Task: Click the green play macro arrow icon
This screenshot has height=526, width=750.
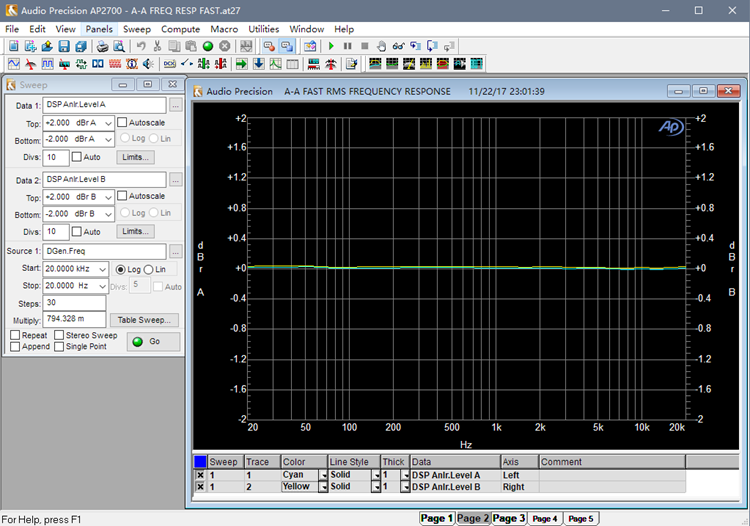Action: [331, 46]
